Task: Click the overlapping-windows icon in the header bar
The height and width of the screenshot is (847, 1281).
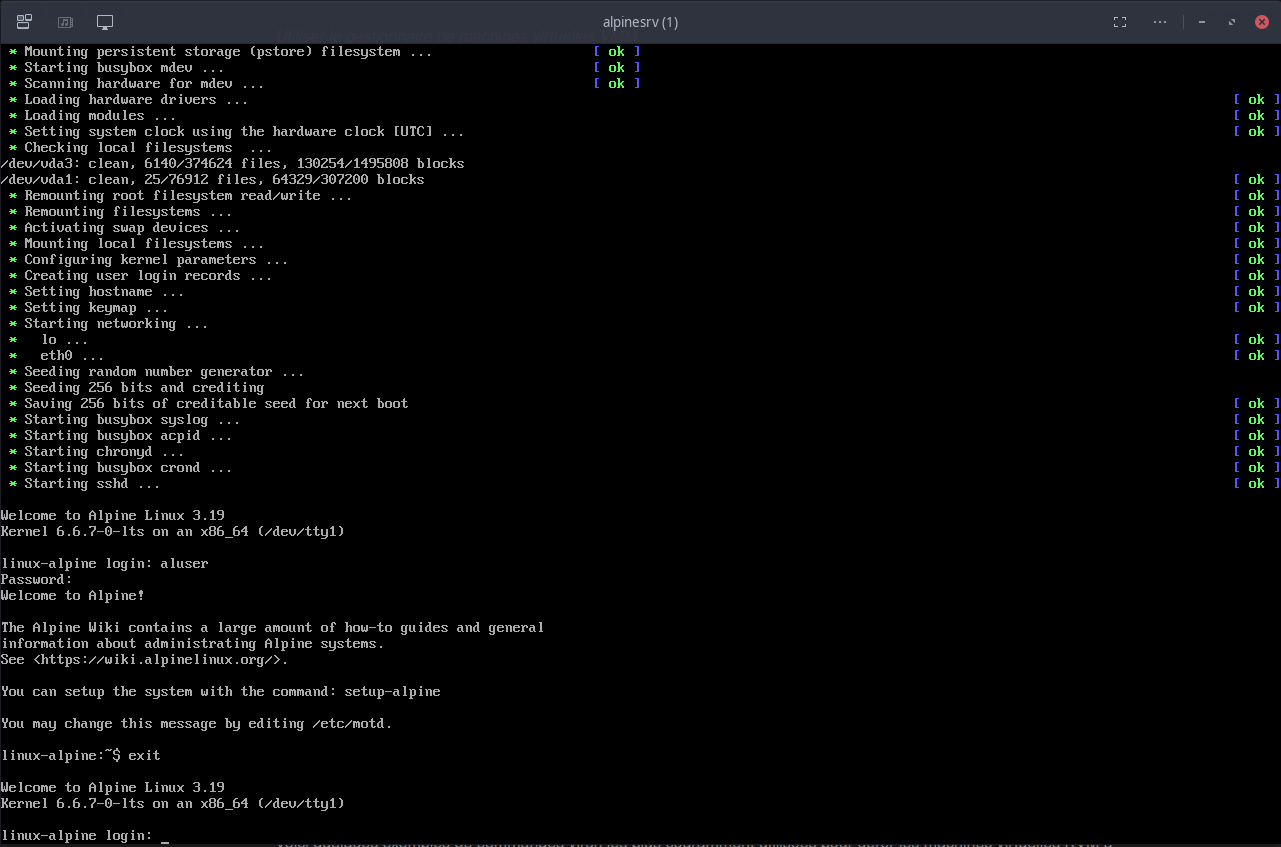Action: click(x=24, y=22)
